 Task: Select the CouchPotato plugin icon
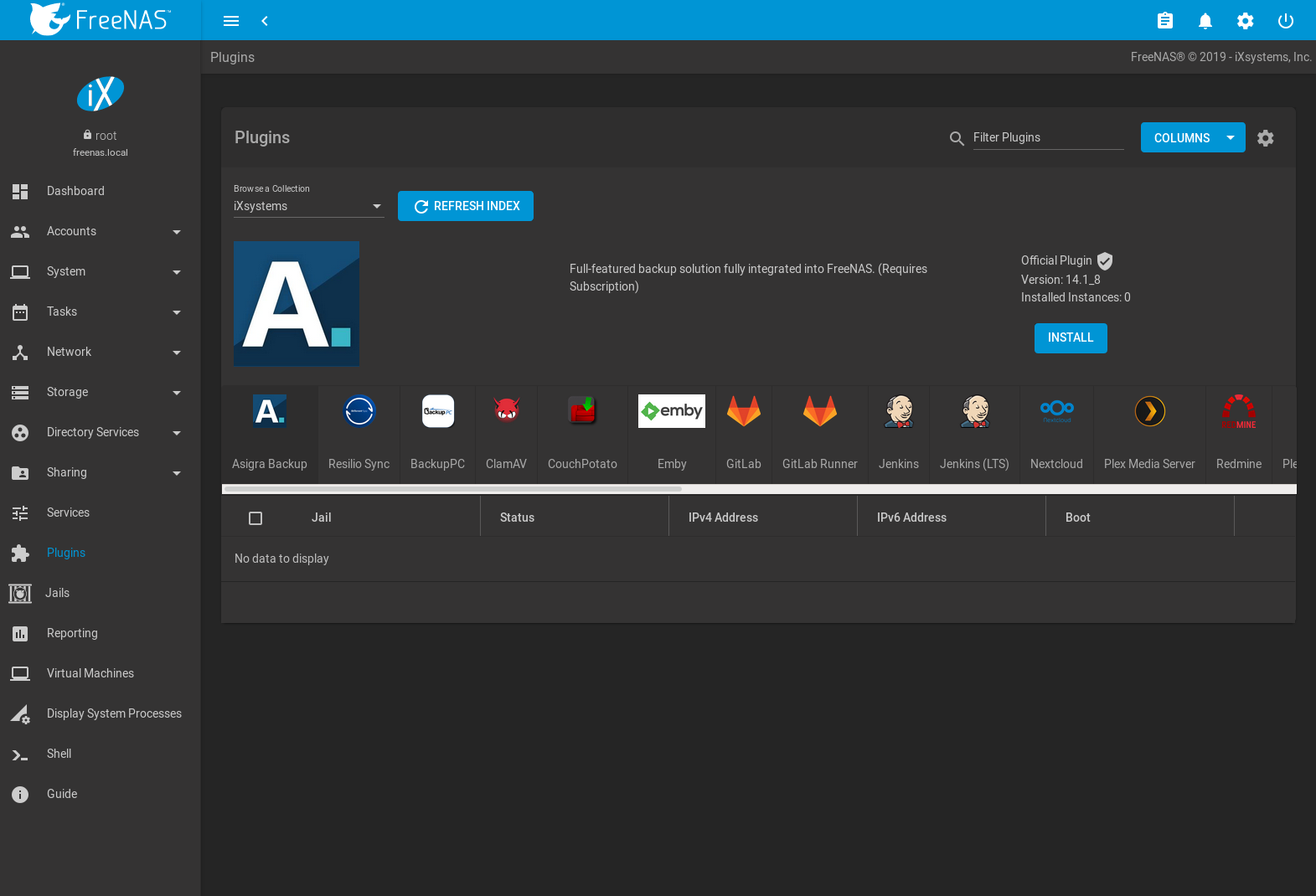(x=582, y=411)
